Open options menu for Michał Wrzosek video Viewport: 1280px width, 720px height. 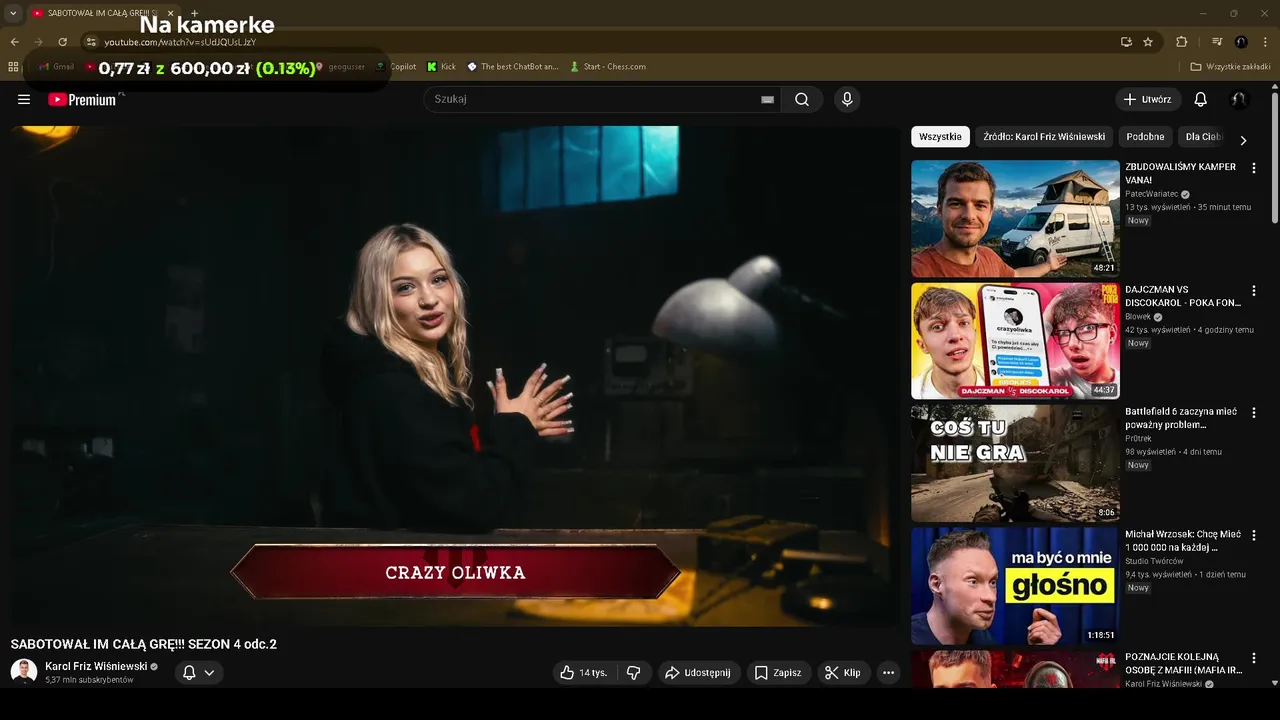1254,536
